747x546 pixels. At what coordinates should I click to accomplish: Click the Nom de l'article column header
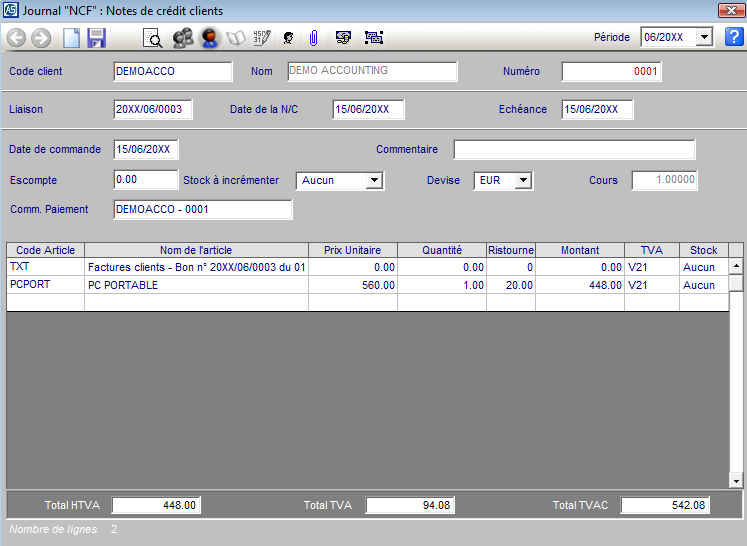coord(196,250)
